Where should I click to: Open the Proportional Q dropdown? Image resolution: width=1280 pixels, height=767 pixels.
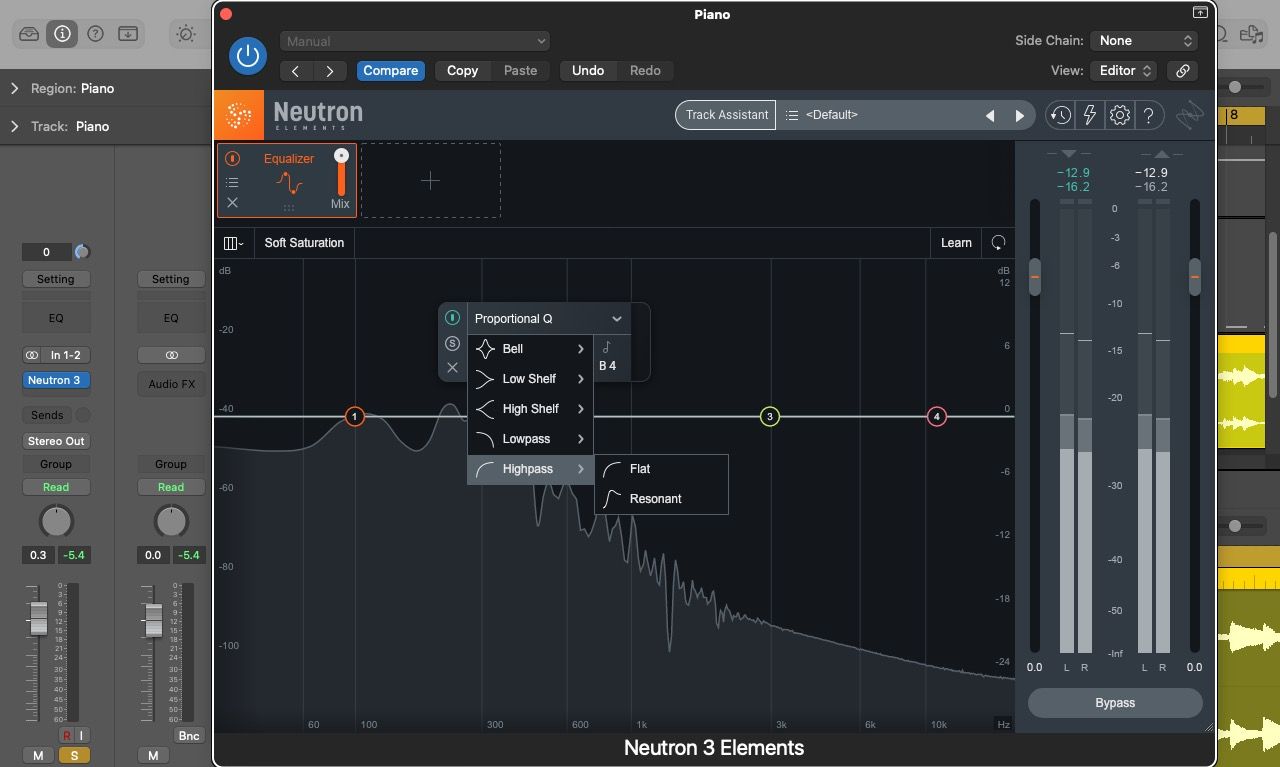click(548, 318)
